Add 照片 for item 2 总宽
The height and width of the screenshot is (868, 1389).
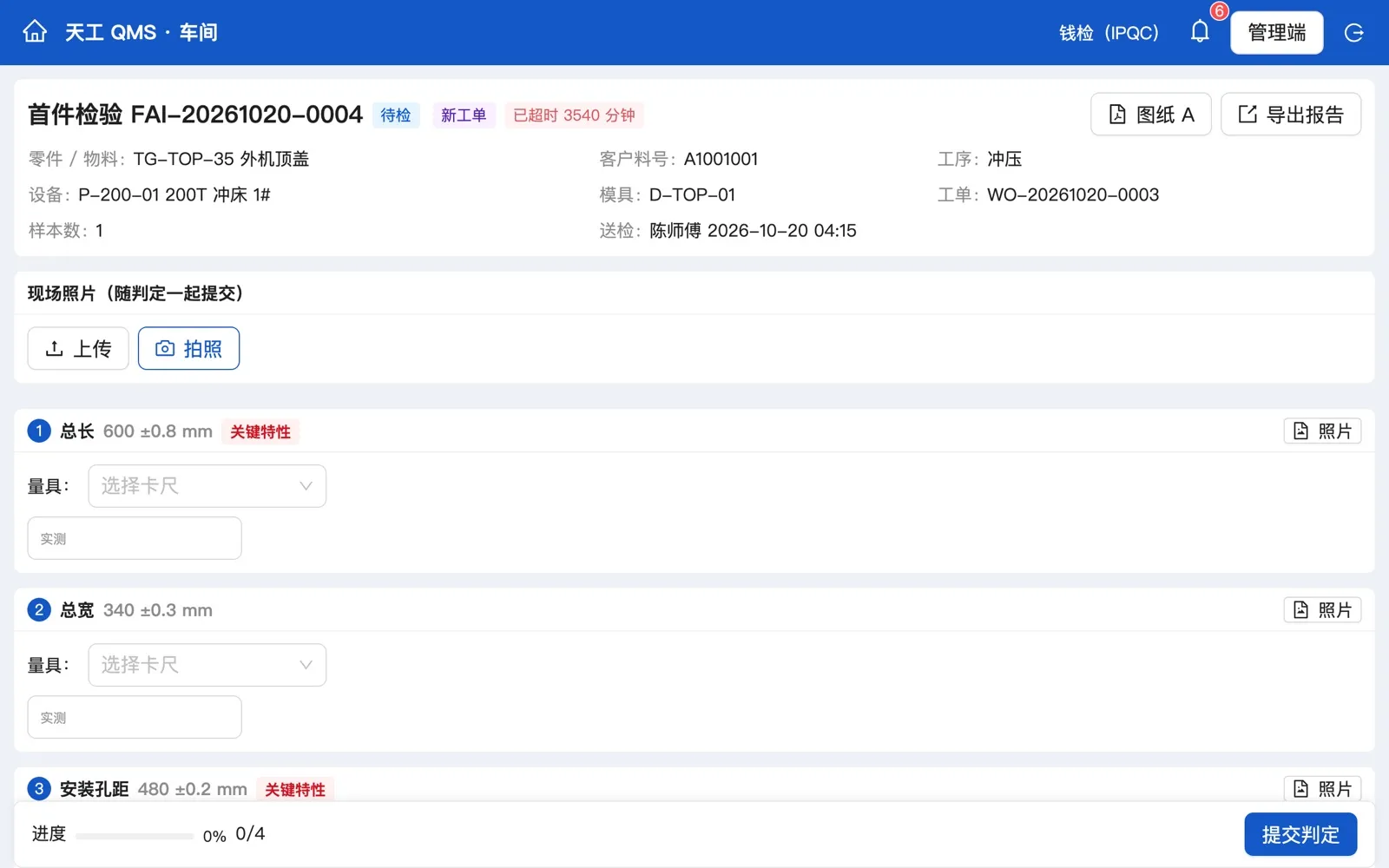1322,610
